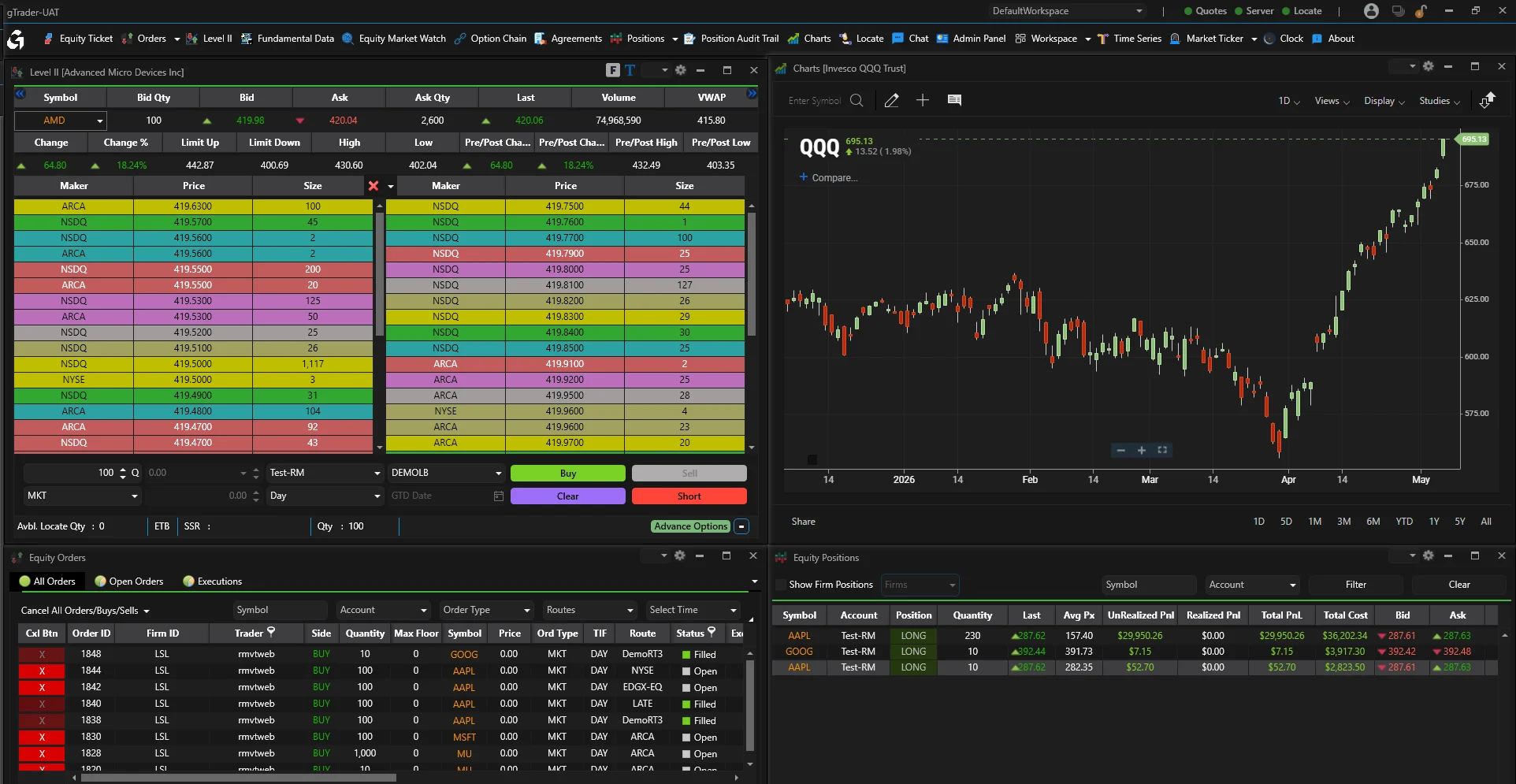Screen dimensions: 1516x784
Task: Click the chart add plus icon
Action: click(923, 100)
